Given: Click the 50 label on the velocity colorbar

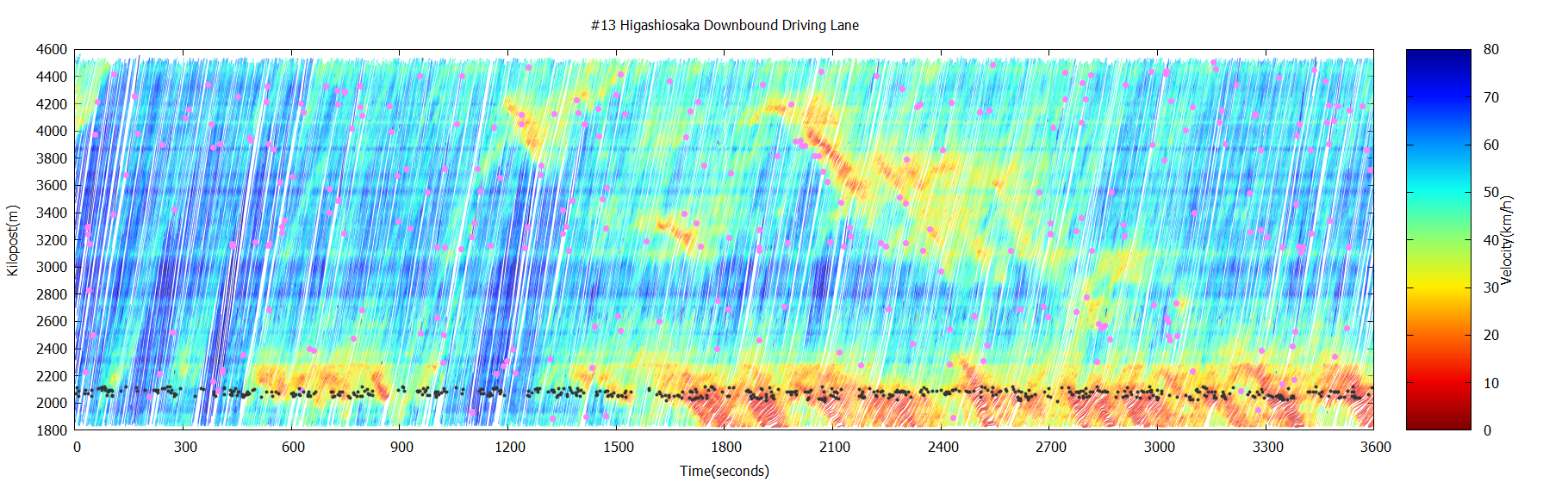Looking at the screenshot, I should [1490, 193].
